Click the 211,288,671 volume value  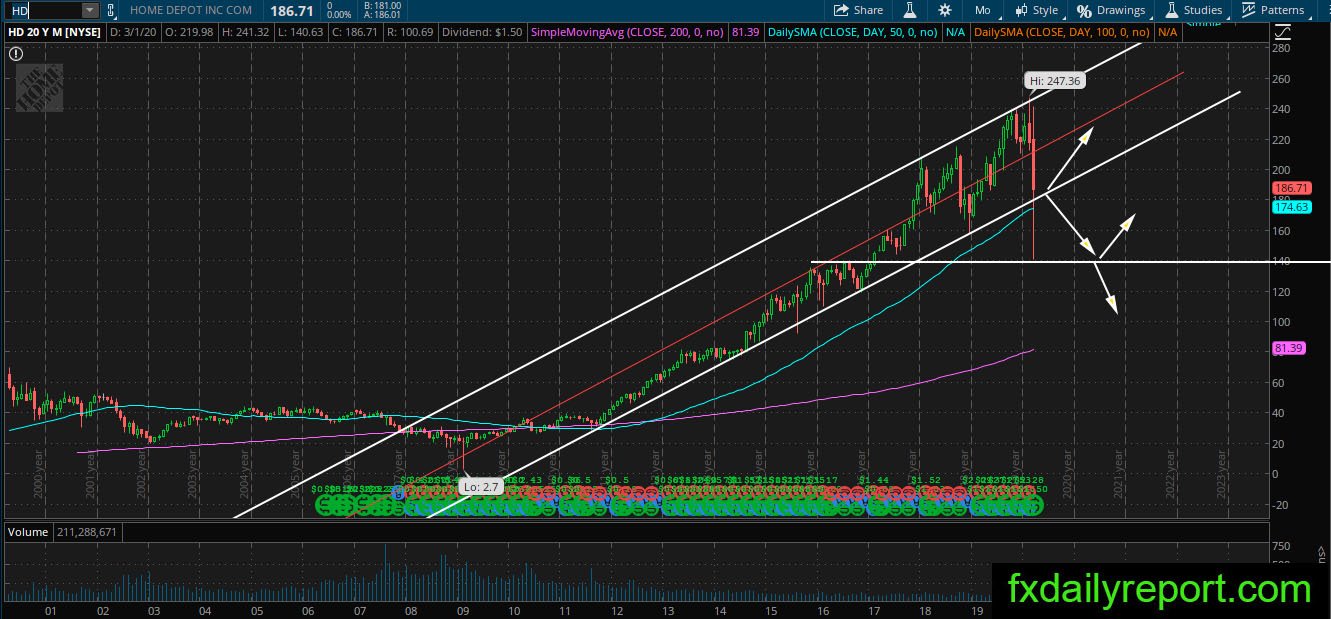[x=88, y=532]
